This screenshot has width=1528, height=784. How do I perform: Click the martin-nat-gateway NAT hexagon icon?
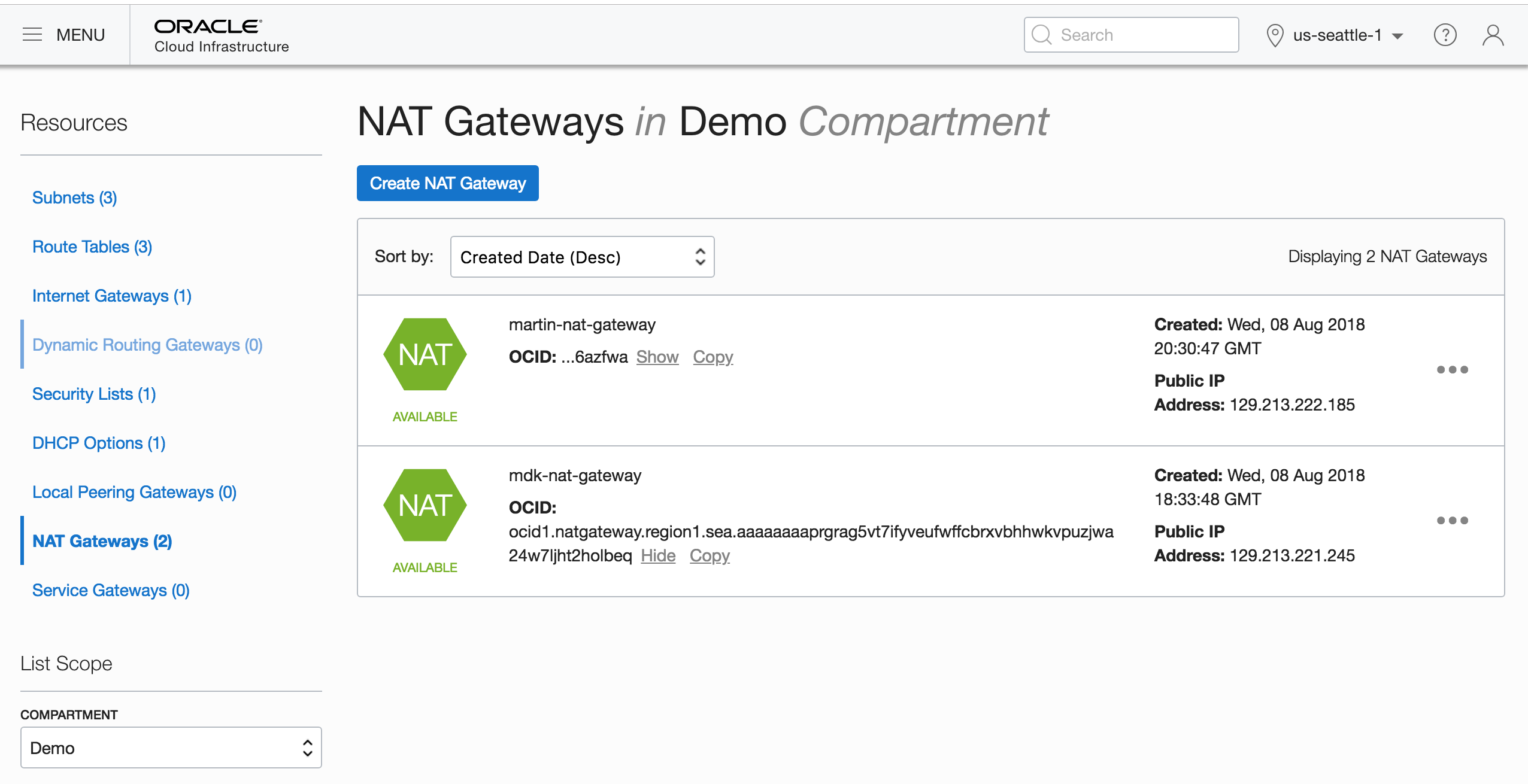pos(425,354)
